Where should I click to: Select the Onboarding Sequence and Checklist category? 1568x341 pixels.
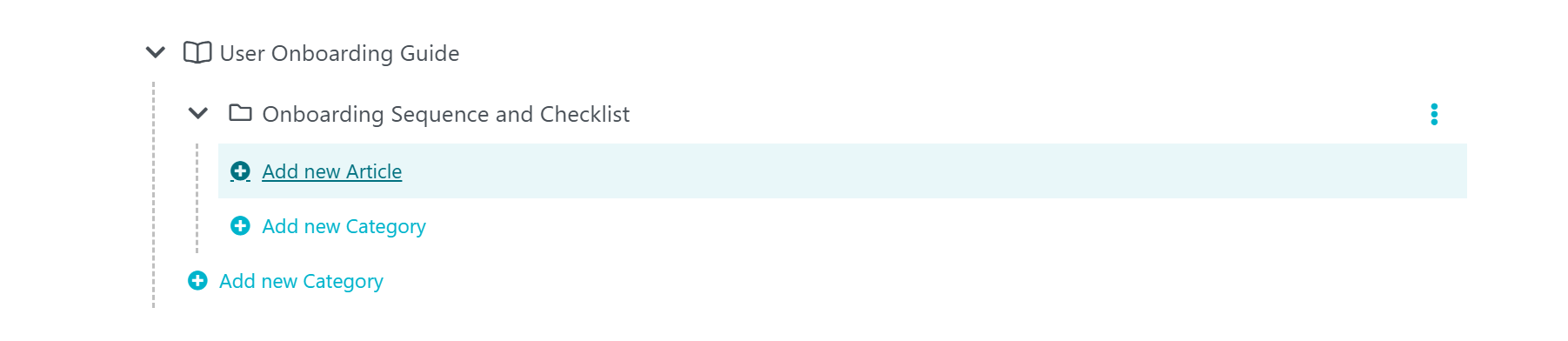(445, 114)
